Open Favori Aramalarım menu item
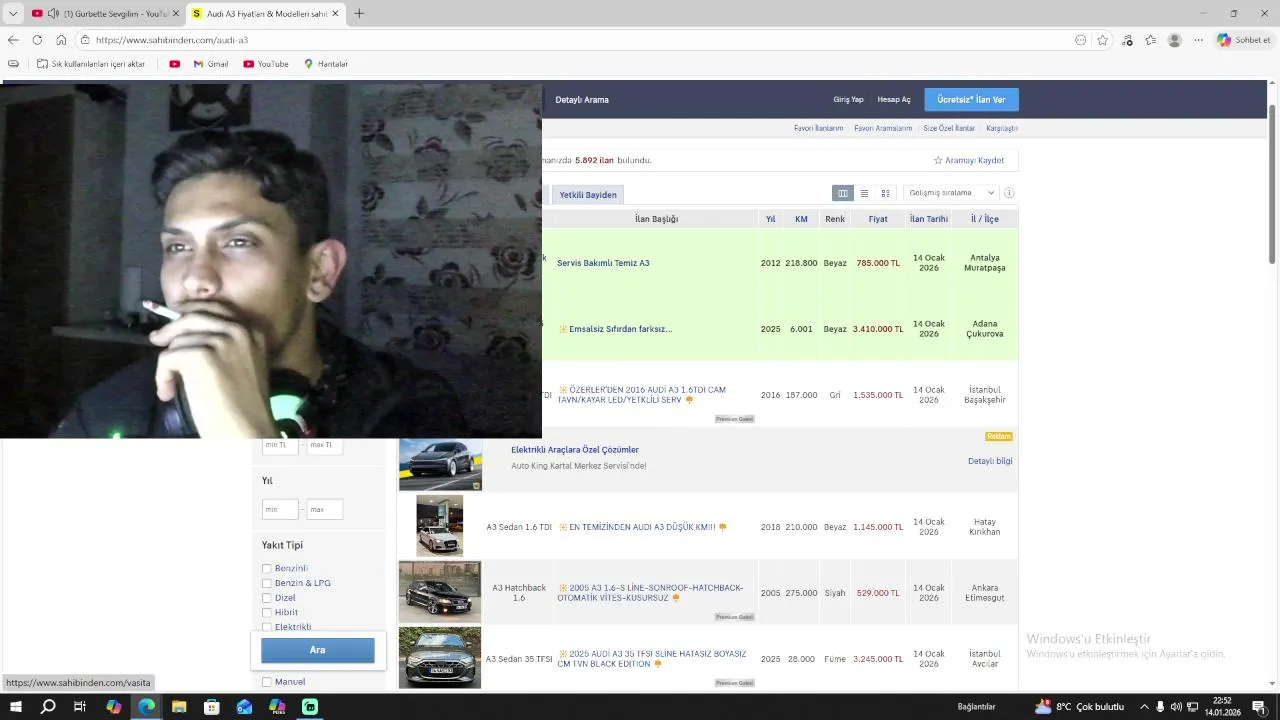1280x720 pixels. 883,128
